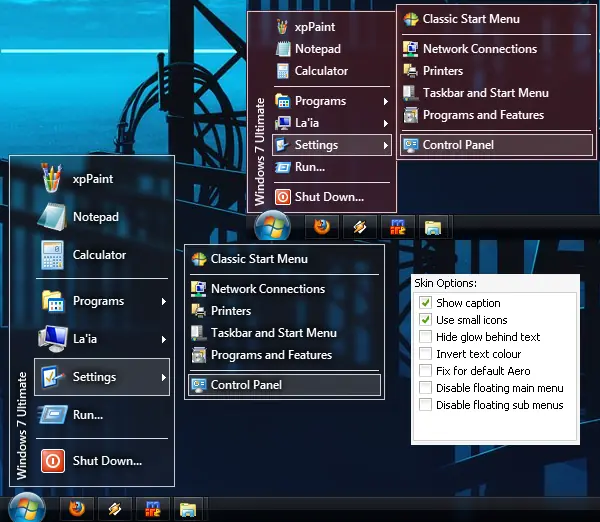Click the Control Panel label in the blue submenu
The image size is (600, 522).
pyautogui.click(x=246, y=385)
